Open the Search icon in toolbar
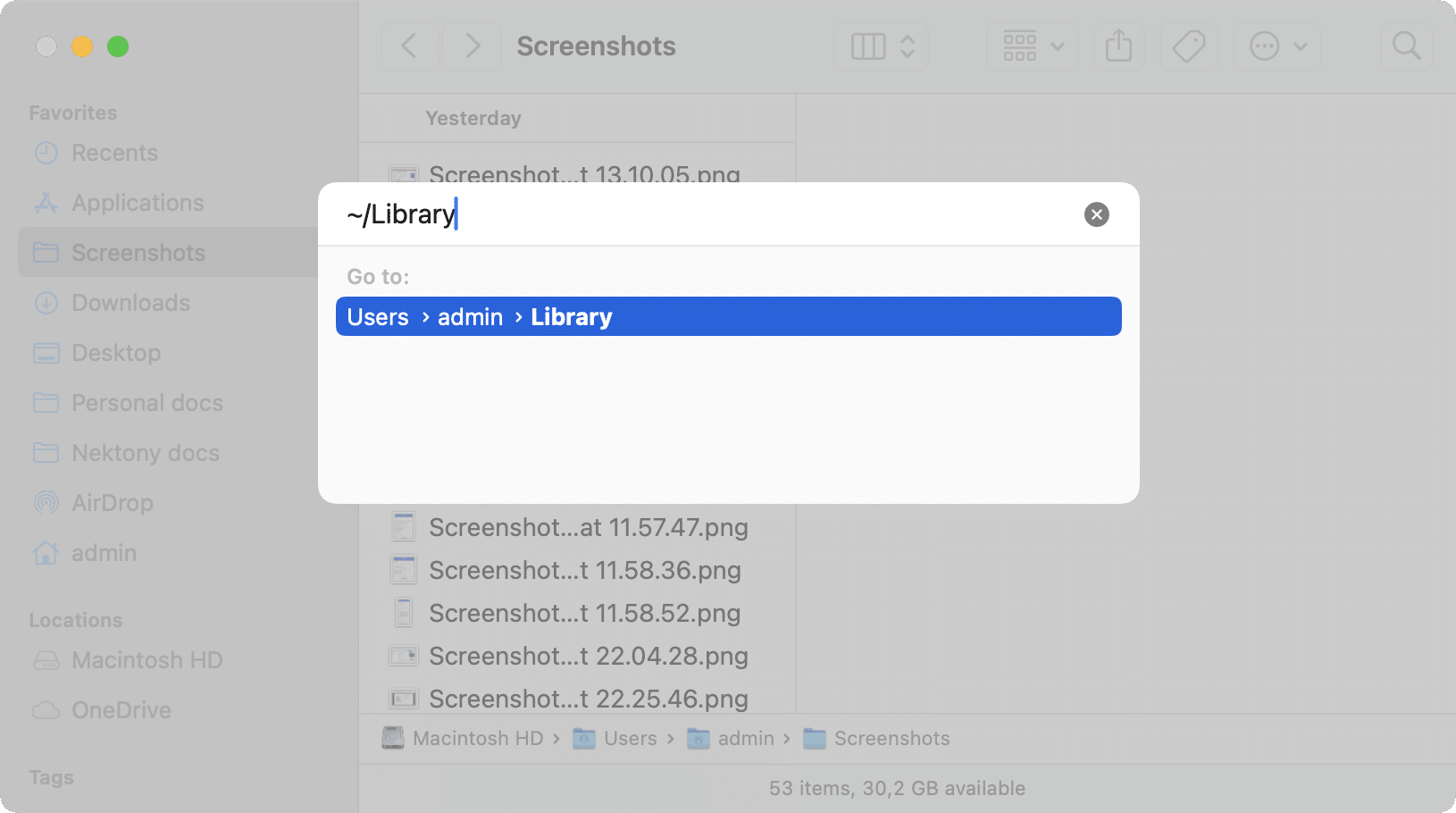The height and width of the screenshot is (813, 1456). pos(1406,46)
